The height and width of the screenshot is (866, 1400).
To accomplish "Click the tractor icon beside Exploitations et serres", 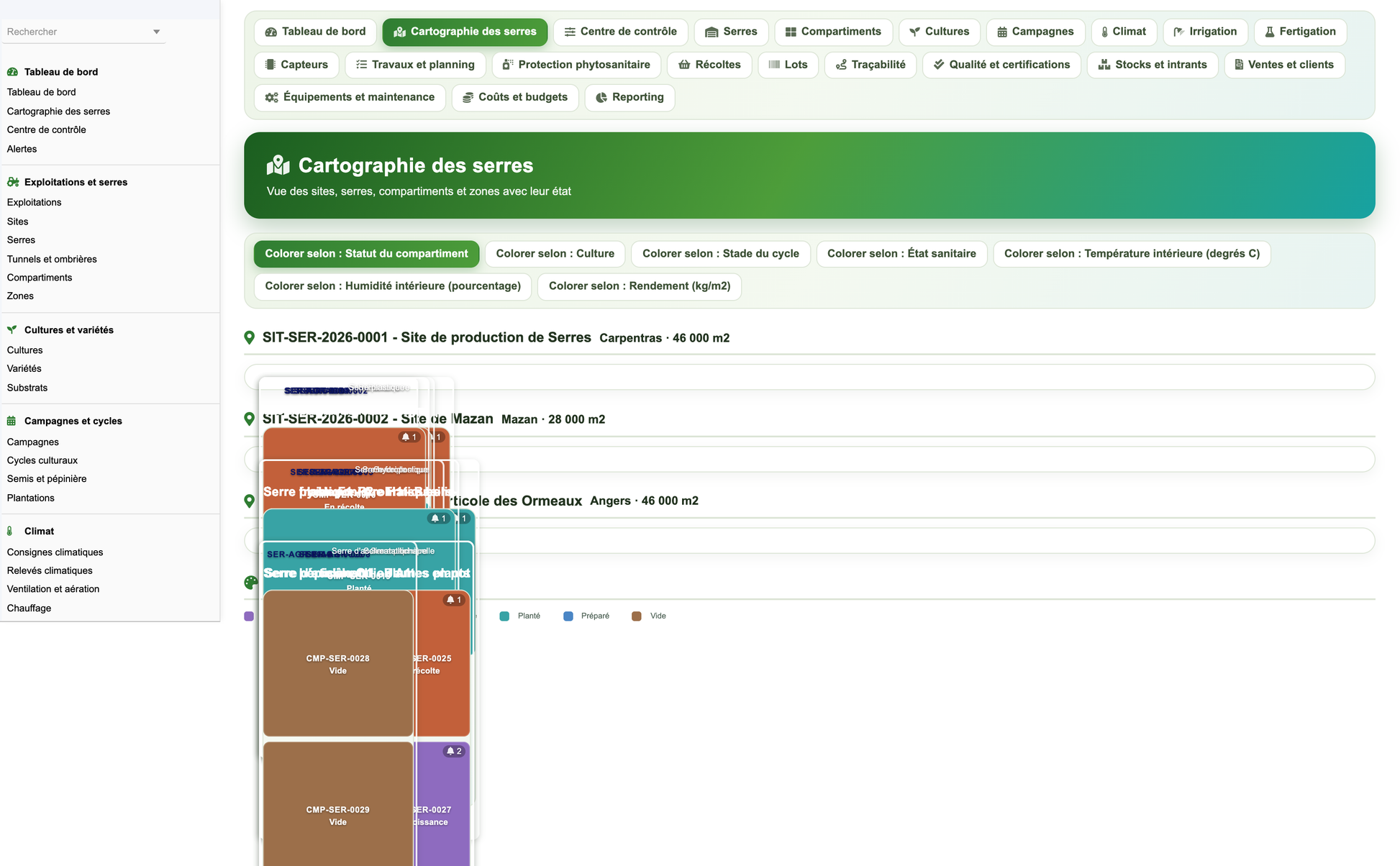I will (12, 182).
